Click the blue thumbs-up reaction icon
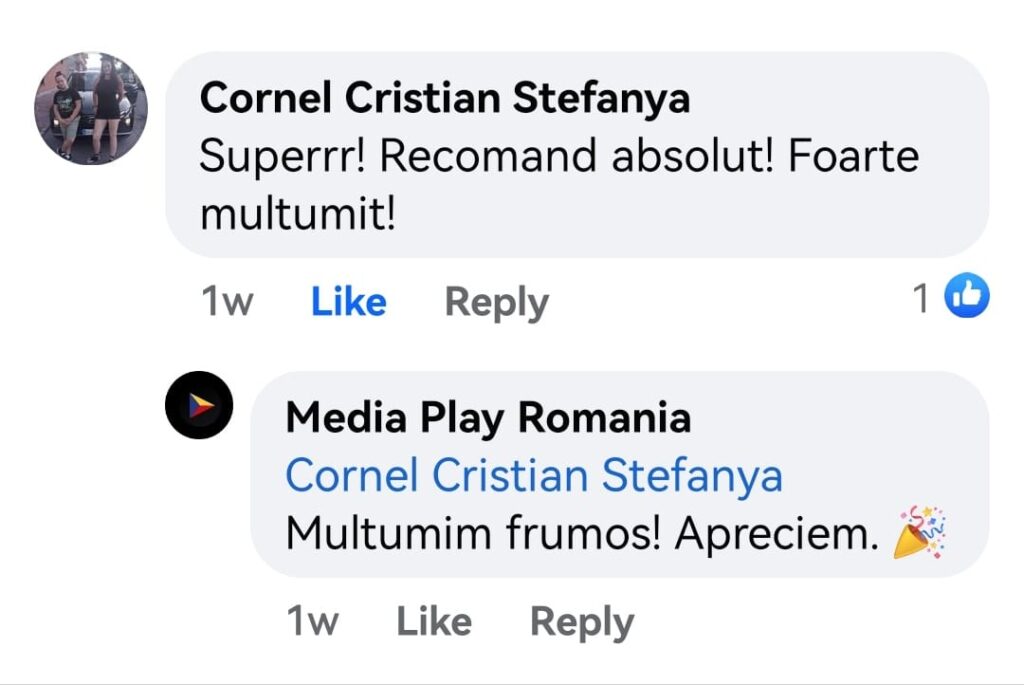Screen dimensions: 1024x685 click(x=967, y=297)
